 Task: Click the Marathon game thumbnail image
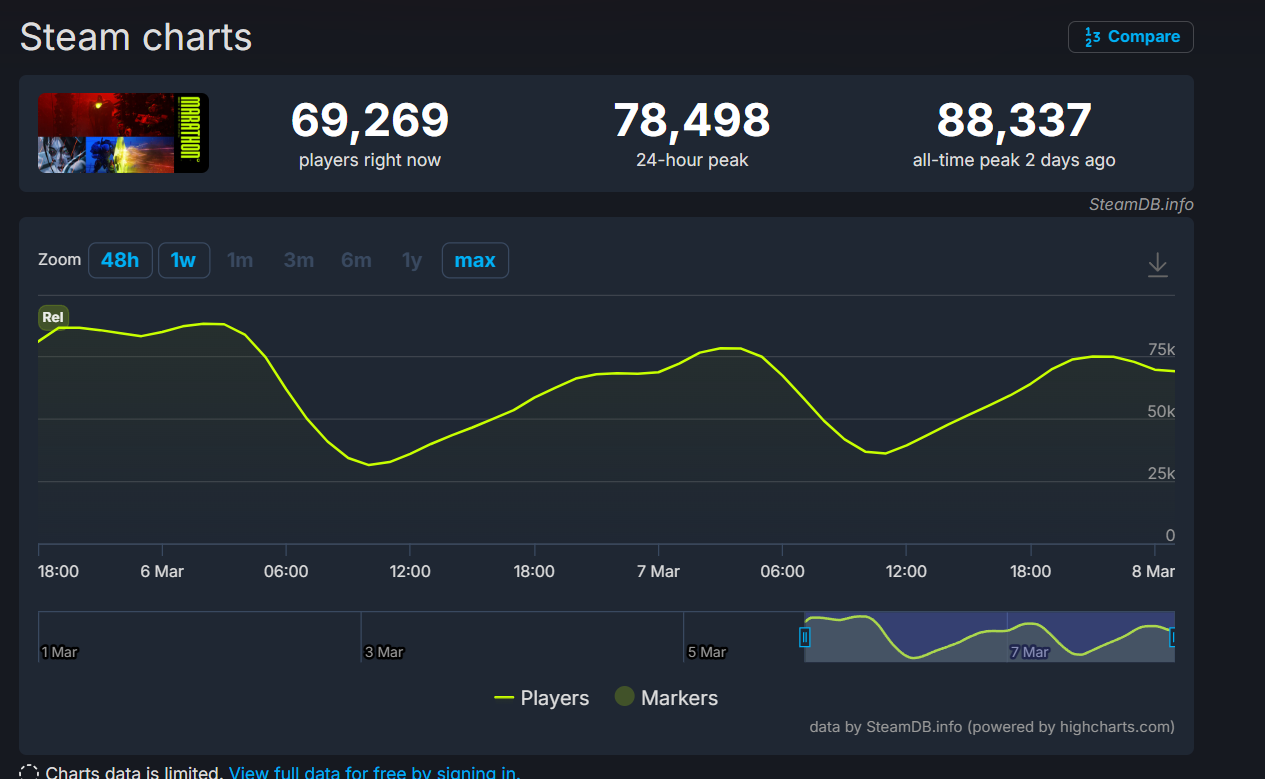tap(123, 133)
